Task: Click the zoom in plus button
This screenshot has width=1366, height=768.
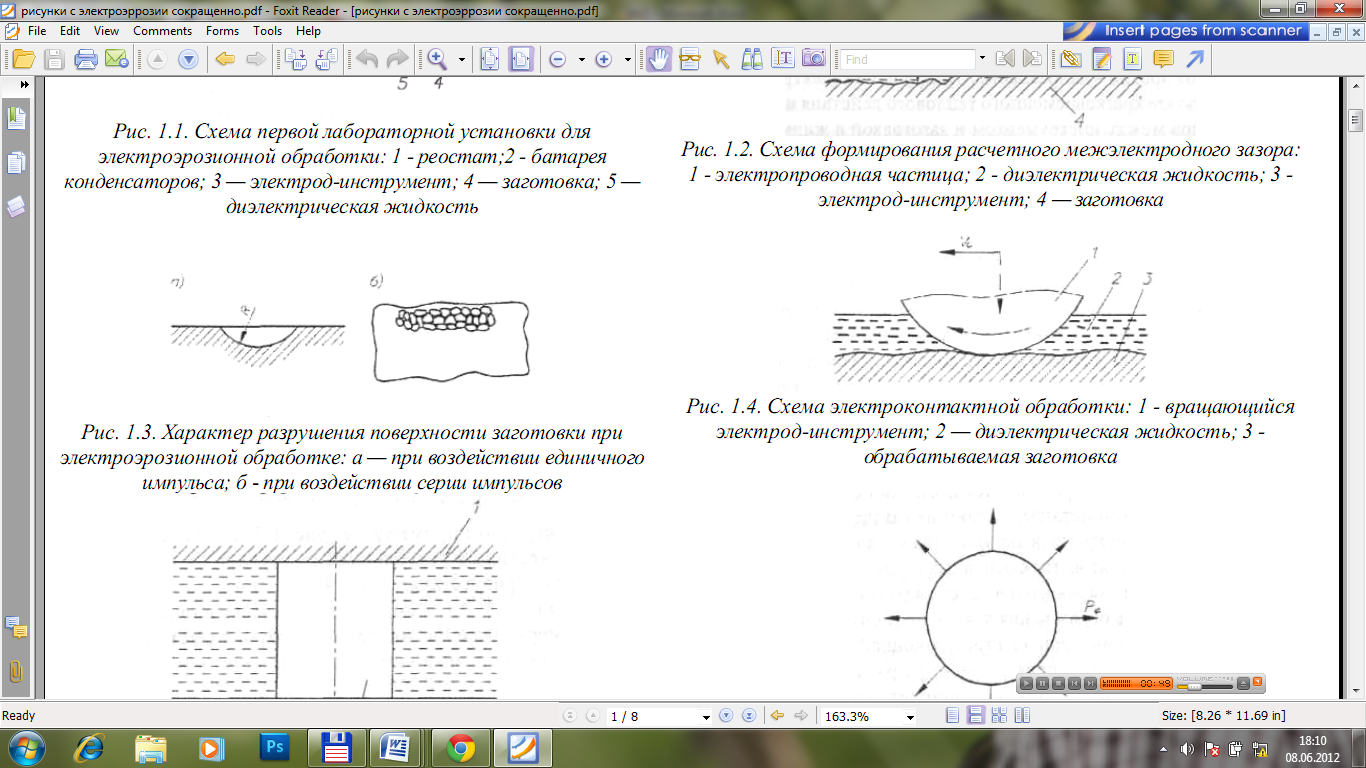Action: (603, 59)
